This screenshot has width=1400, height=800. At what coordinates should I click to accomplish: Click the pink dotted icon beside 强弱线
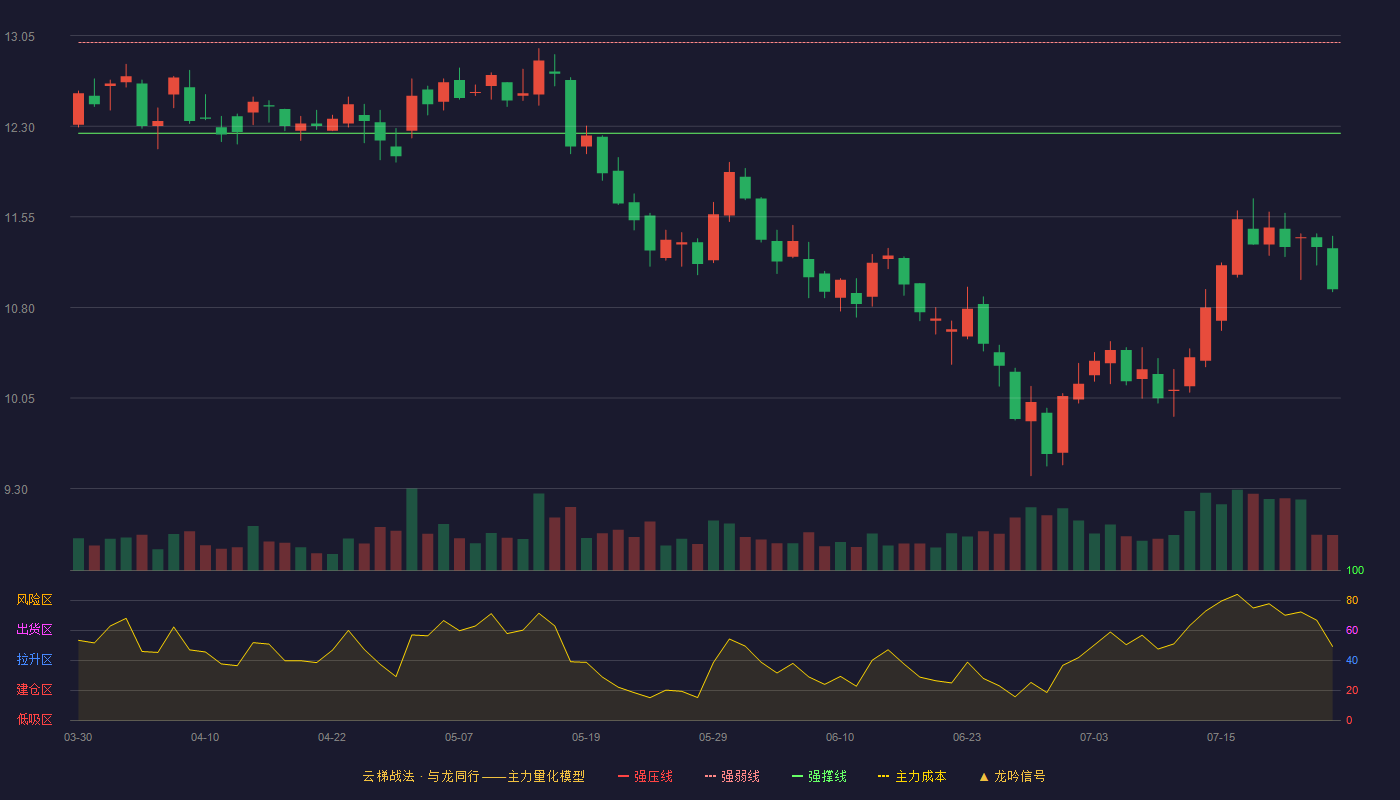point(710,776)
